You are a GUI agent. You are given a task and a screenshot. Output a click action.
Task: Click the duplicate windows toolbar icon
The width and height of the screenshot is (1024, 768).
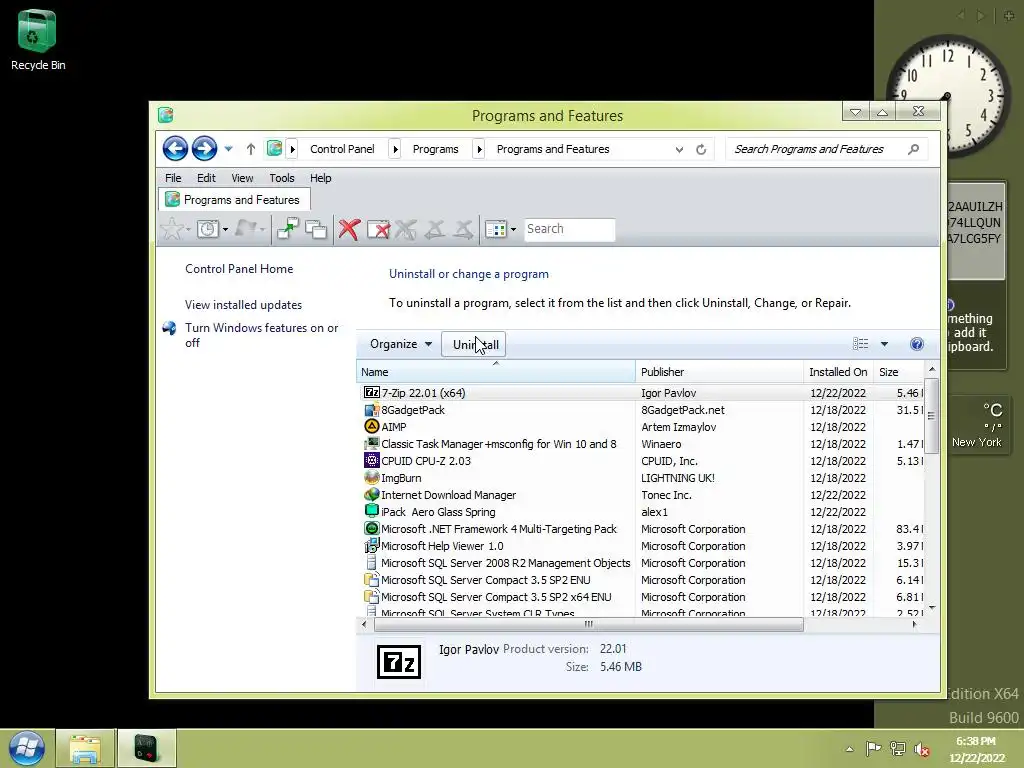pos(316,229)
